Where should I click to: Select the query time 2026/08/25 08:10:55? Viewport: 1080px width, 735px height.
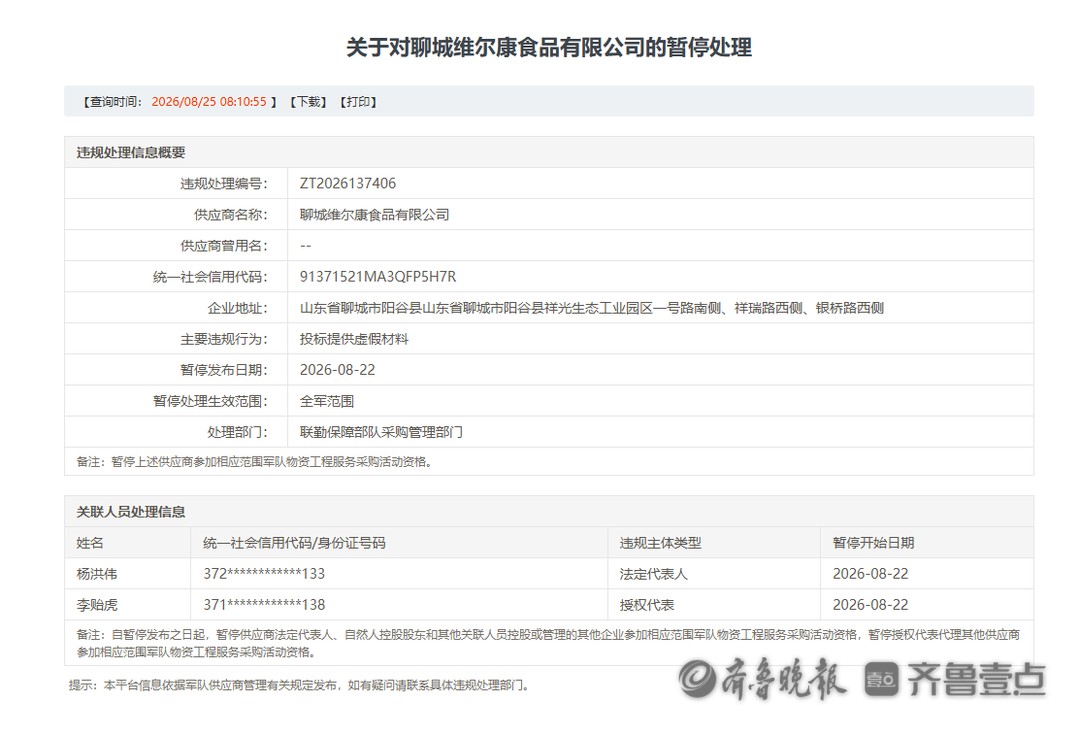[209, 102]
